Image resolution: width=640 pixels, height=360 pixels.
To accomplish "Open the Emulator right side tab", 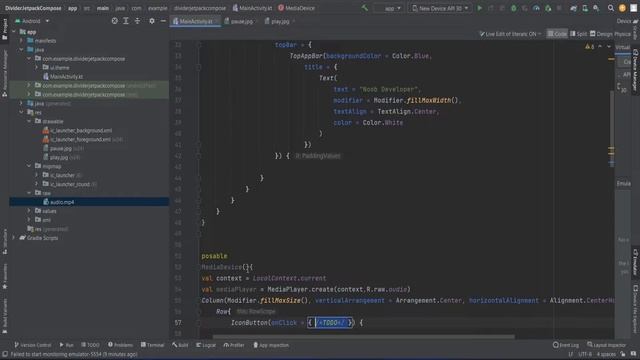I will [636, 262].
